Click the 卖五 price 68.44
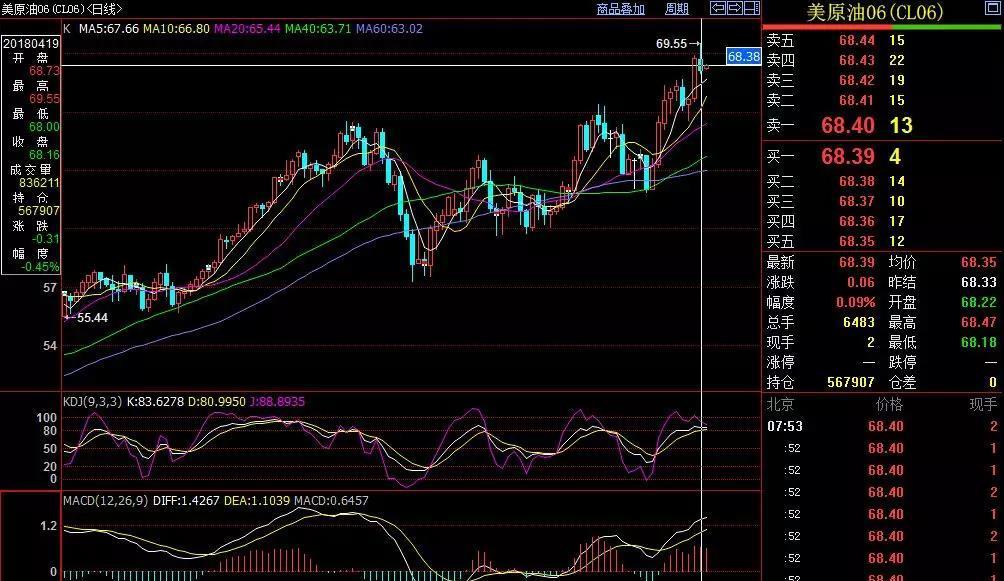The height and width of the screenshot is (581, 1004). click(857, 40)
